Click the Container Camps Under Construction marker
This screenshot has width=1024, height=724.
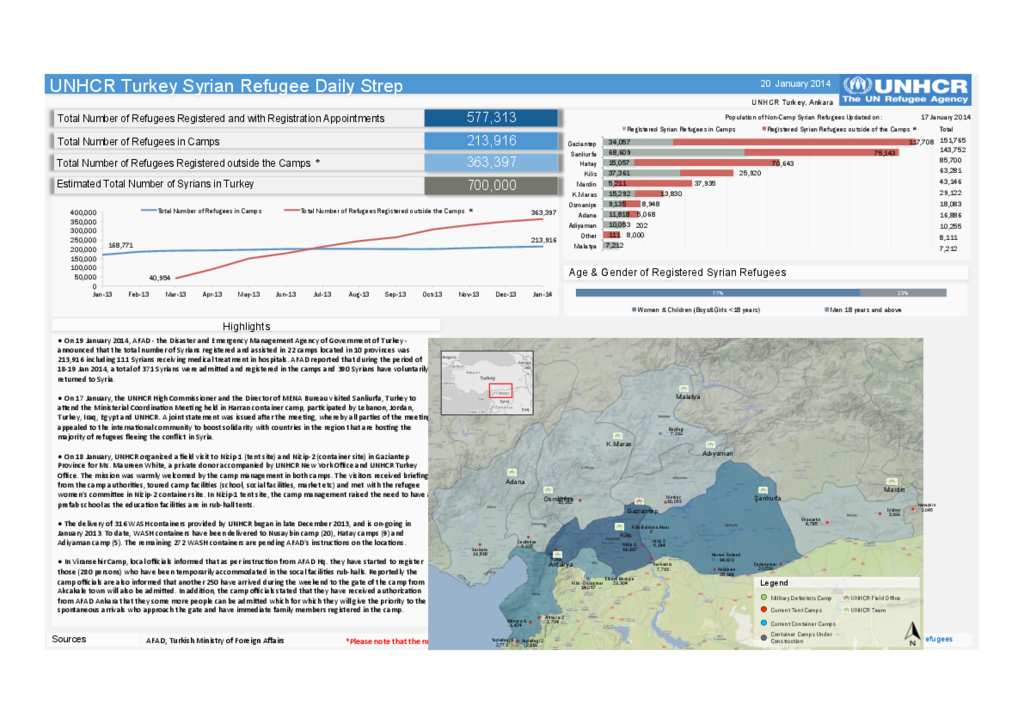764,637
